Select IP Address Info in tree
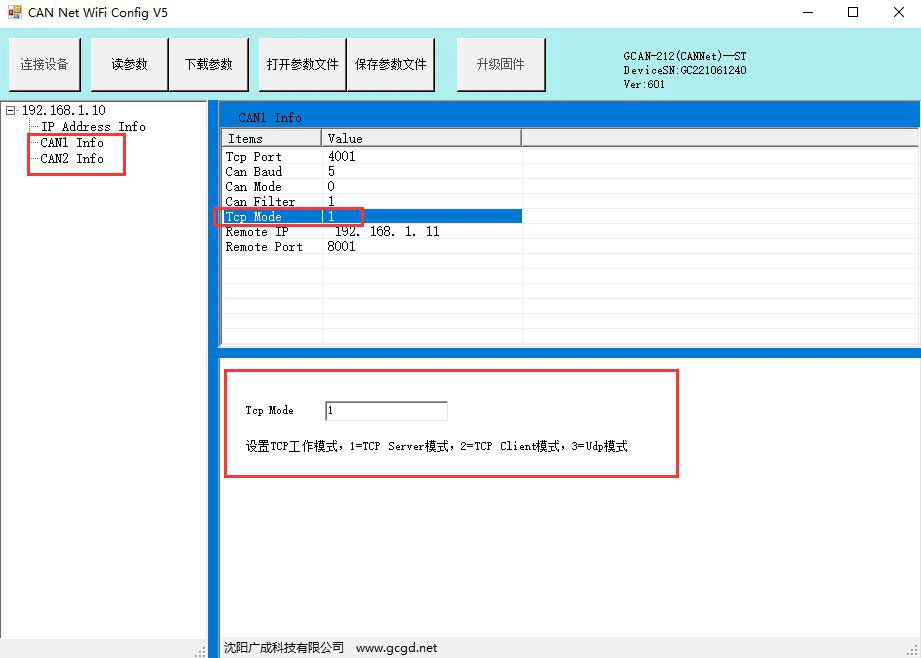The image size is (921, 658). tap(92, 127)
